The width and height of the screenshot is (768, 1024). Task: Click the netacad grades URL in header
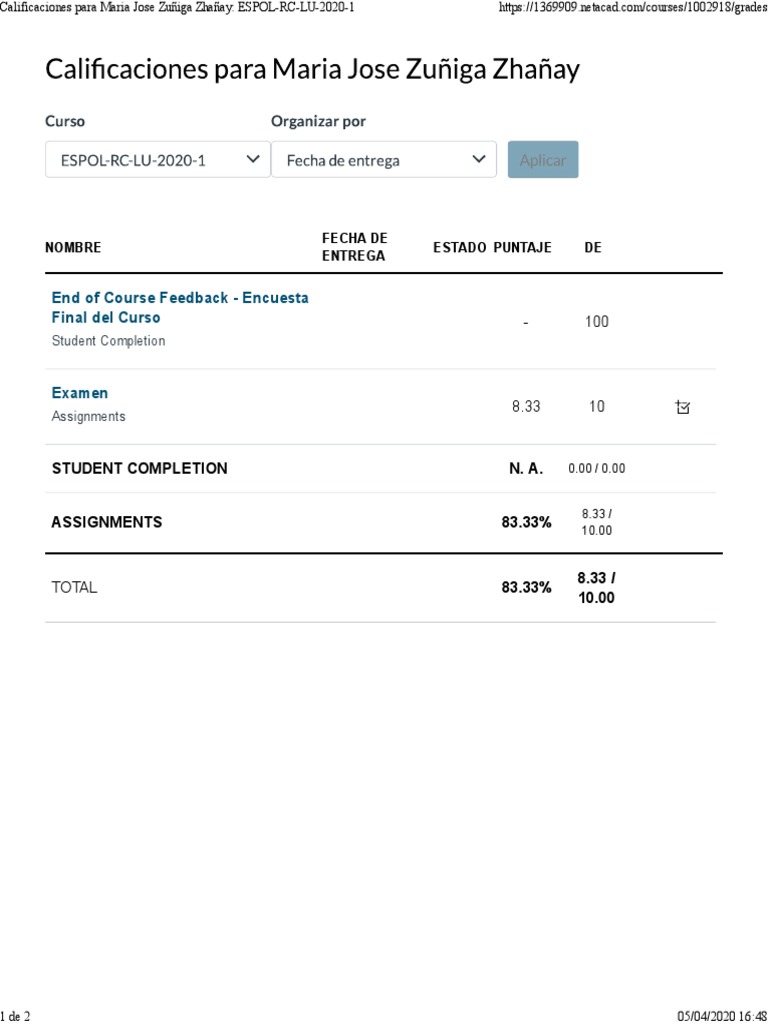[633, 8]
